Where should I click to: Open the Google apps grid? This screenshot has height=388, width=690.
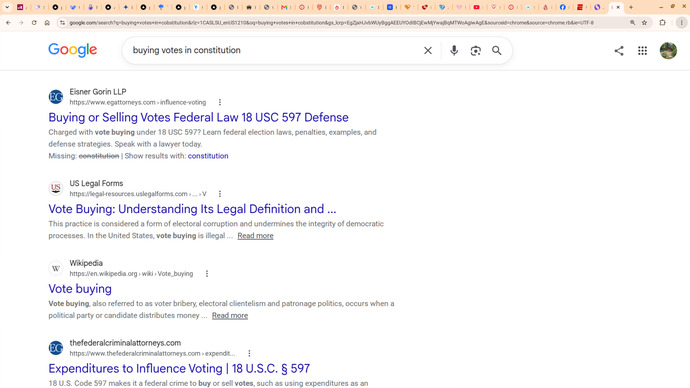point(642,51)
